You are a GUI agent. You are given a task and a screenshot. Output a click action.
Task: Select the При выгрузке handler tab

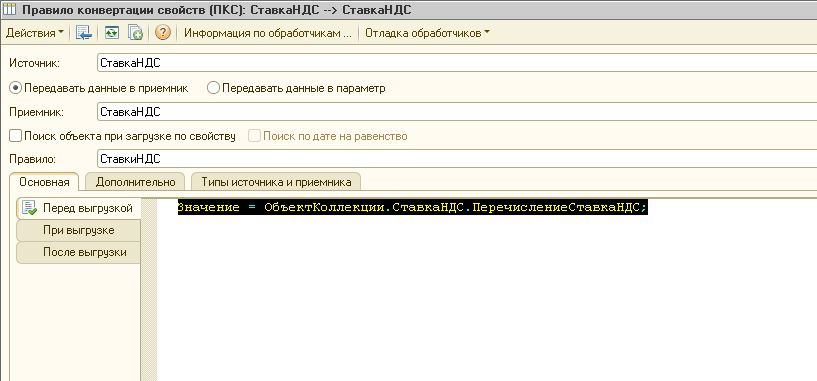[79, 230]
